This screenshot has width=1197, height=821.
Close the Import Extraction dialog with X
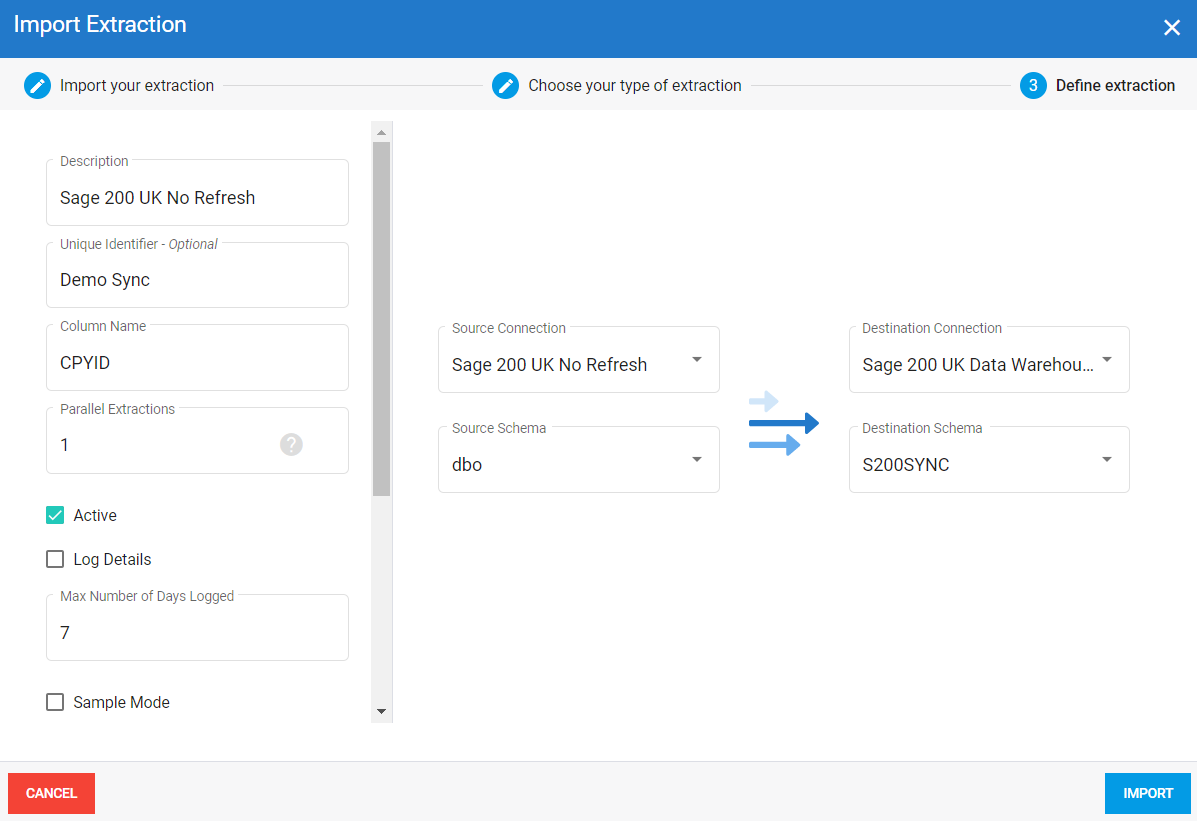[x=1172, y=28]
